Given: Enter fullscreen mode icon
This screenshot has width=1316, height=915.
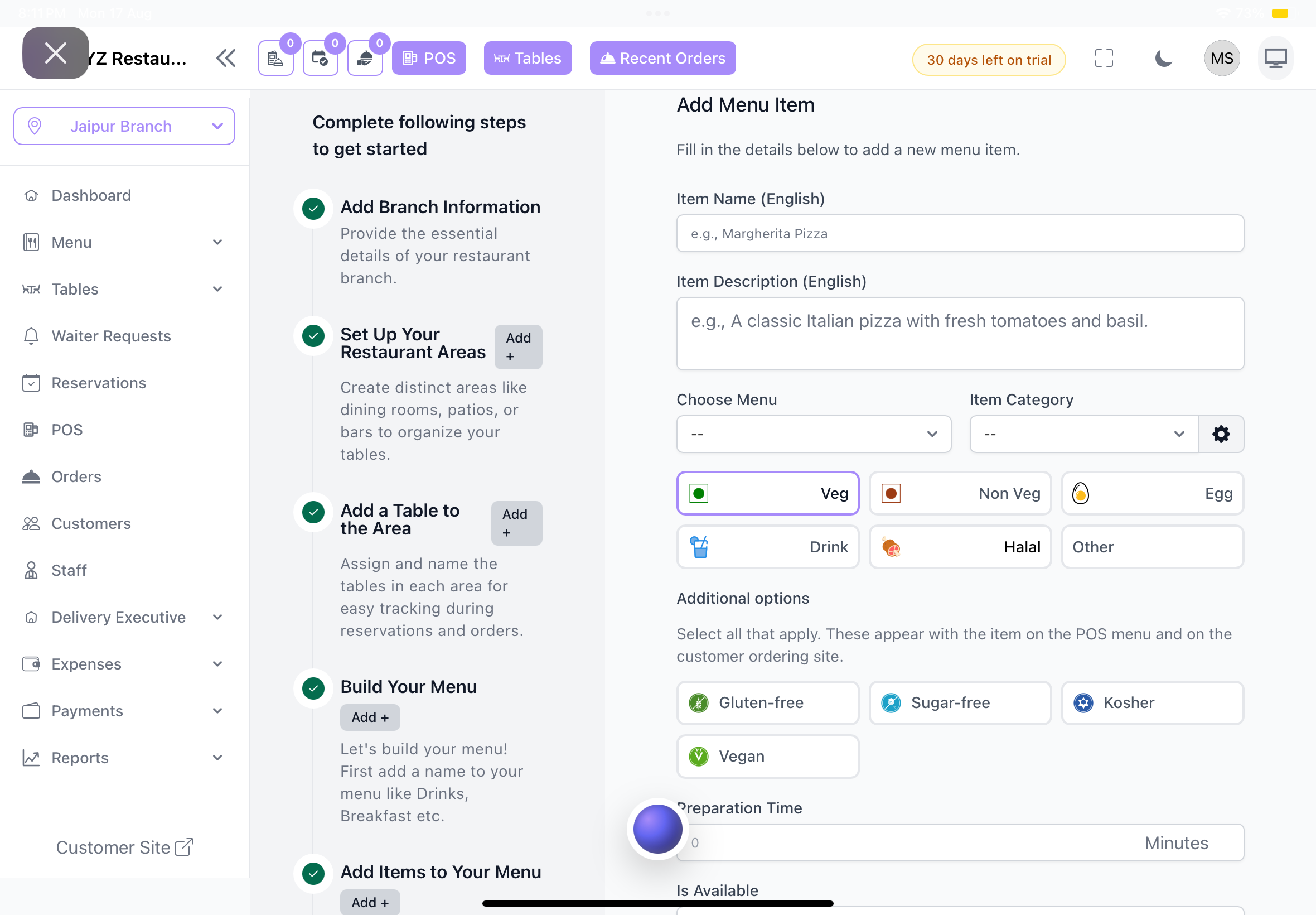Looking at the screenshot, I should 1104,58.
